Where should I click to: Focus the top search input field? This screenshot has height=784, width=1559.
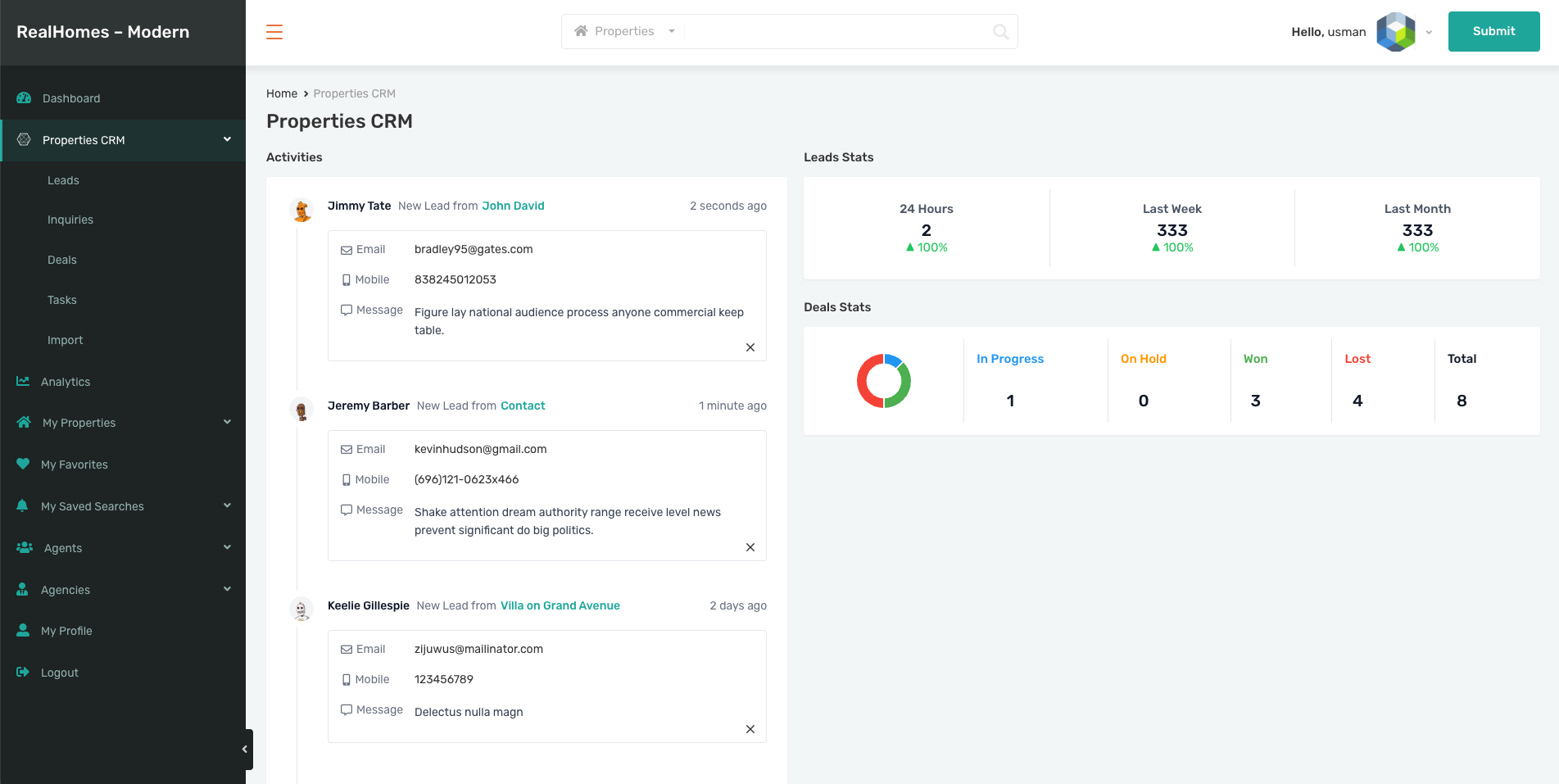pos(836,32)
